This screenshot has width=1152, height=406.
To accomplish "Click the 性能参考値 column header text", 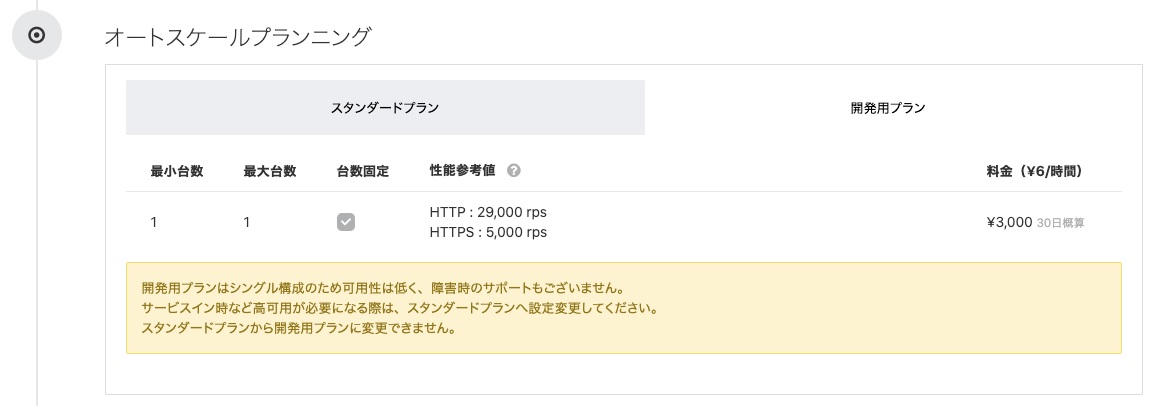I will (x=462, y=171).
